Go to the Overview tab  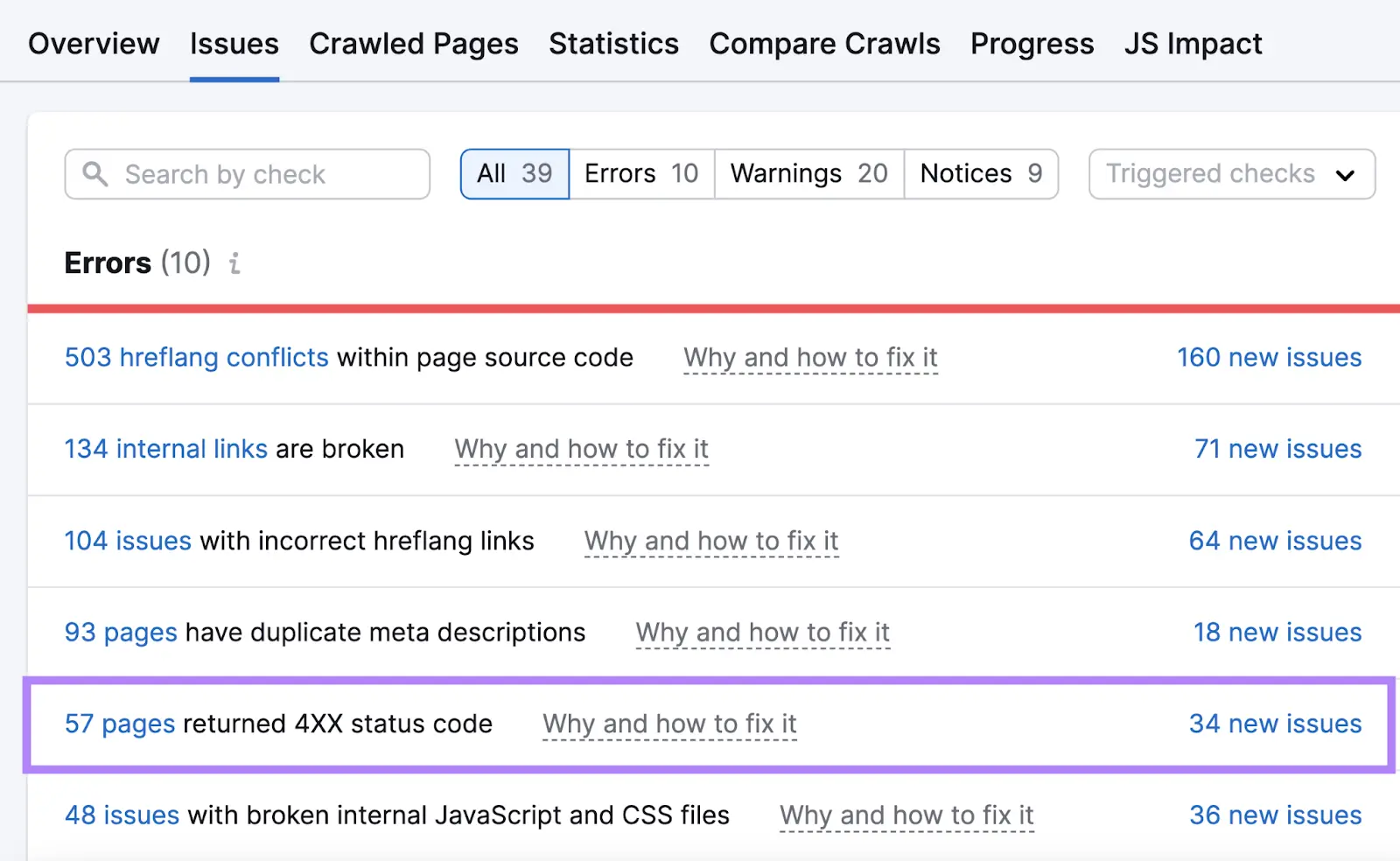pyautogui.click(x=94, y=43)
